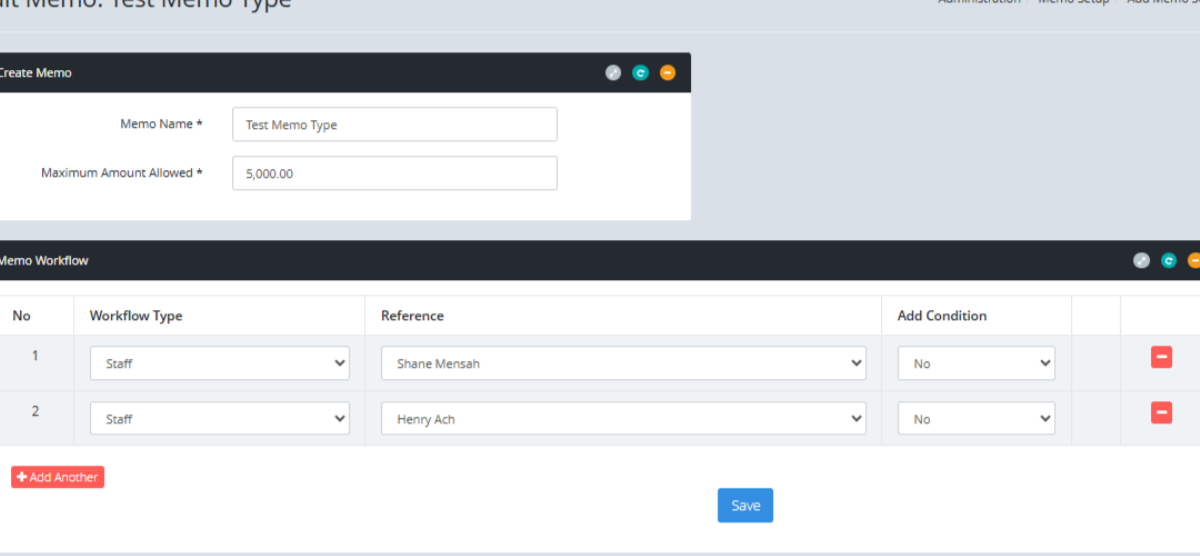
Task: Click into the Maximum Amount Allowed field
Action: tap(394, 173)
